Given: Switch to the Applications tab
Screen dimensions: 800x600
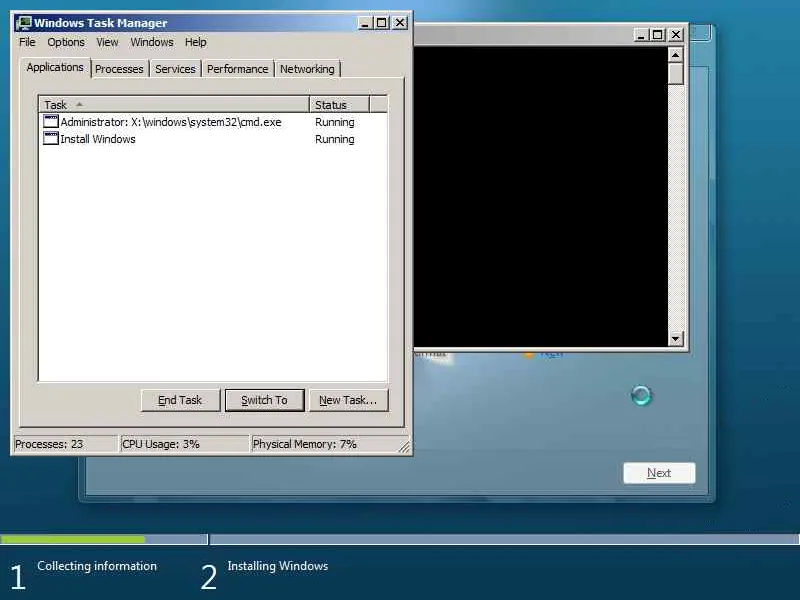Looking at the screenshot, I should 55,67.
